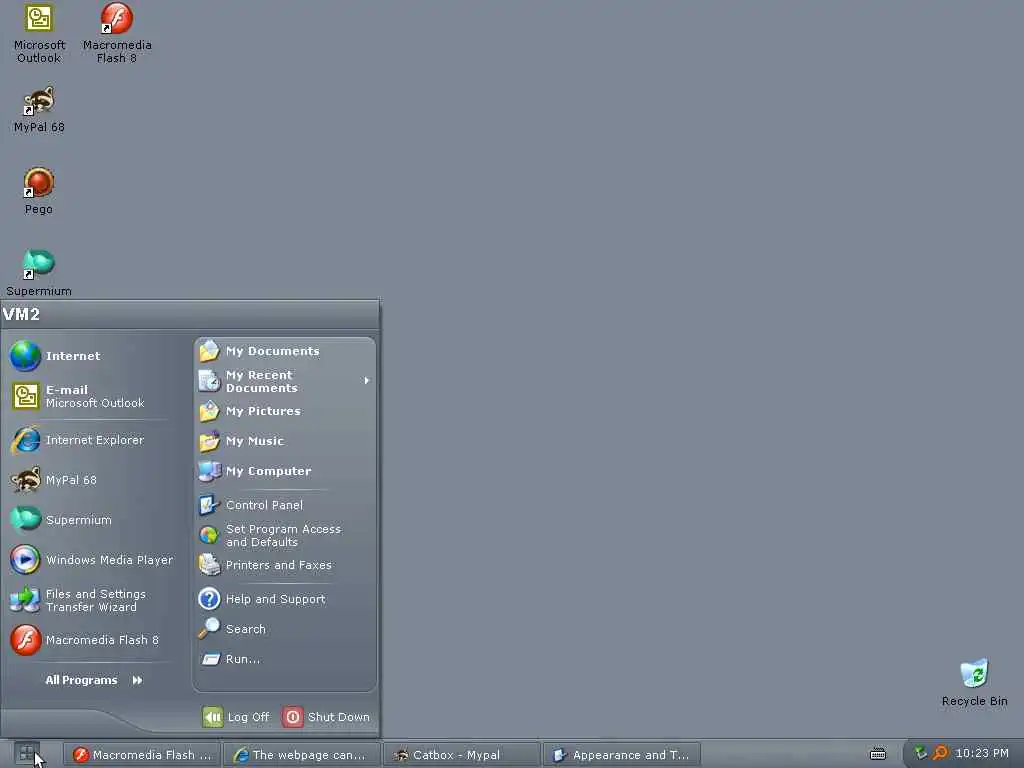
Task: Open My Pictures folder
Action: (x=285, y=411)
